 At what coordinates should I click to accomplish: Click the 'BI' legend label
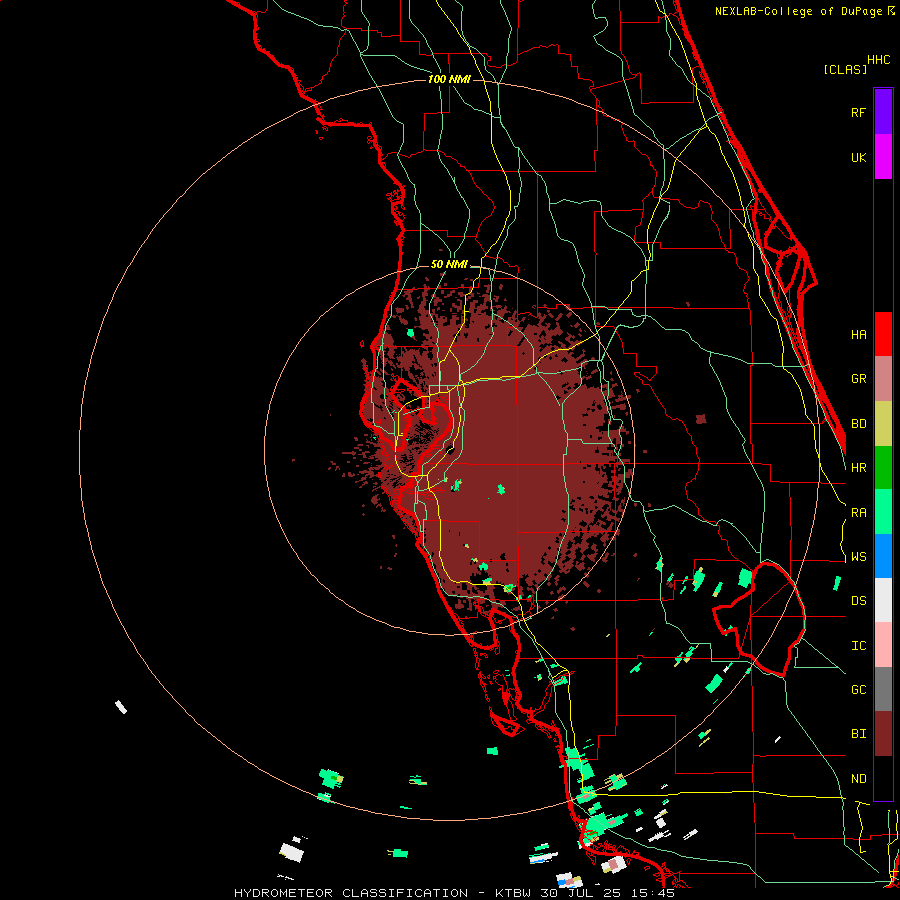click(858, 734)
